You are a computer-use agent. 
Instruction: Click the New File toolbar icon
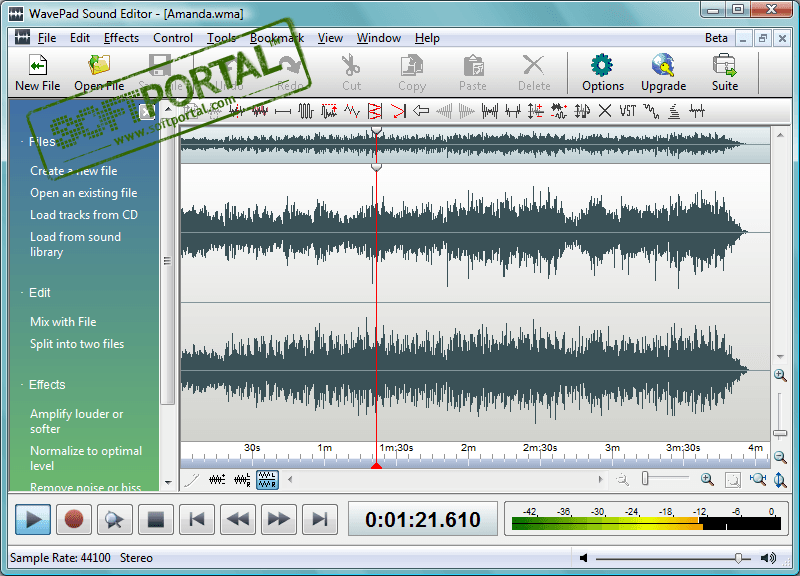[38, 65]
